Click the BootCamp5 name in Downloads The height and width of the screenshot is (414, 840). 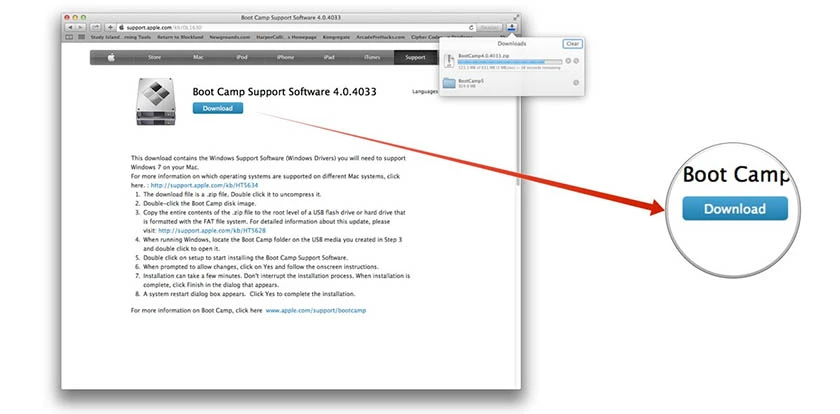pyautogui.click(x=471, y=80)
